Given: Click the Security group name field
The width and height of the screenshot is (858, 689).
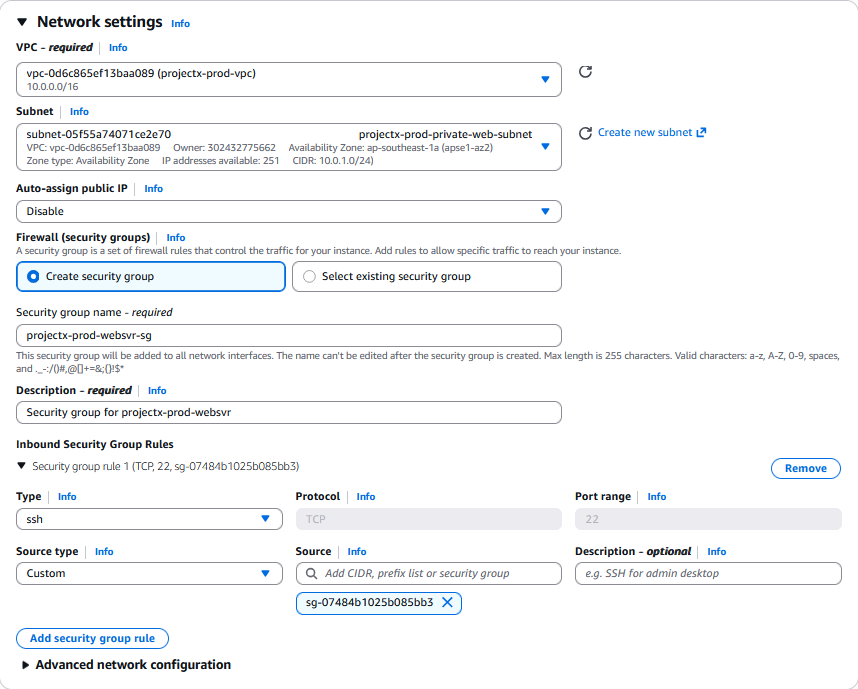Looking at the screenshot, I should point(289,335).
